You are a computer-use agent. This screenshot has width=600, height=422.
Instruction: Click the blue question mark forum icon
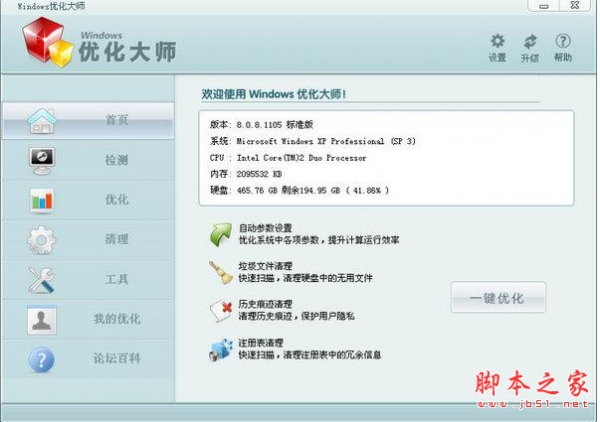click(x=42, y=359)
